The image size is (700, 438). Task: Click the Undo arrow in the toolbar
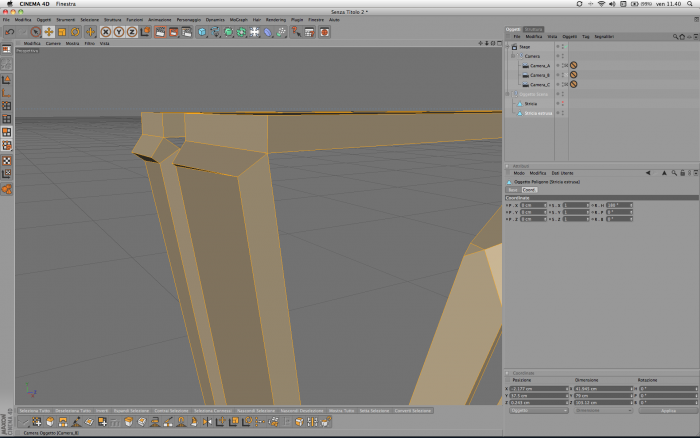click(x=9, y=32)
